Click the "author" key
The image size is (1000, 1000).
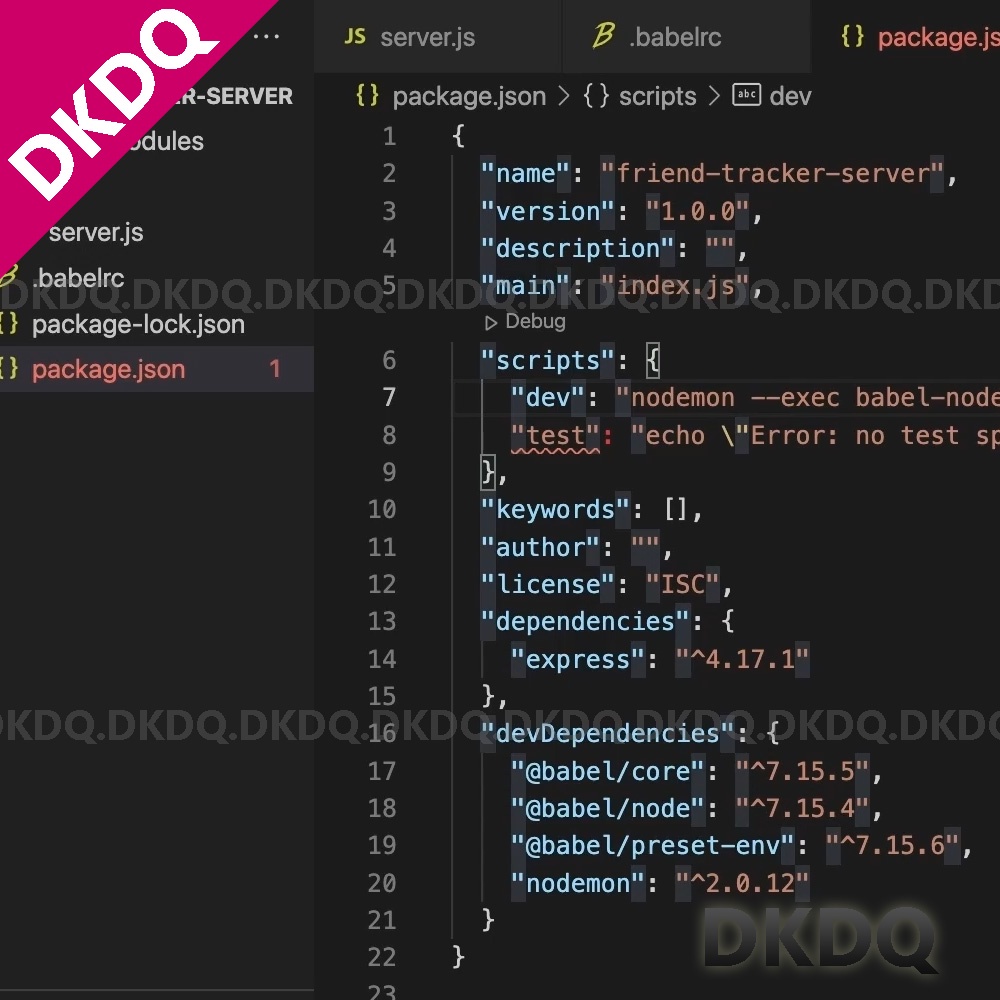[540, 547]
